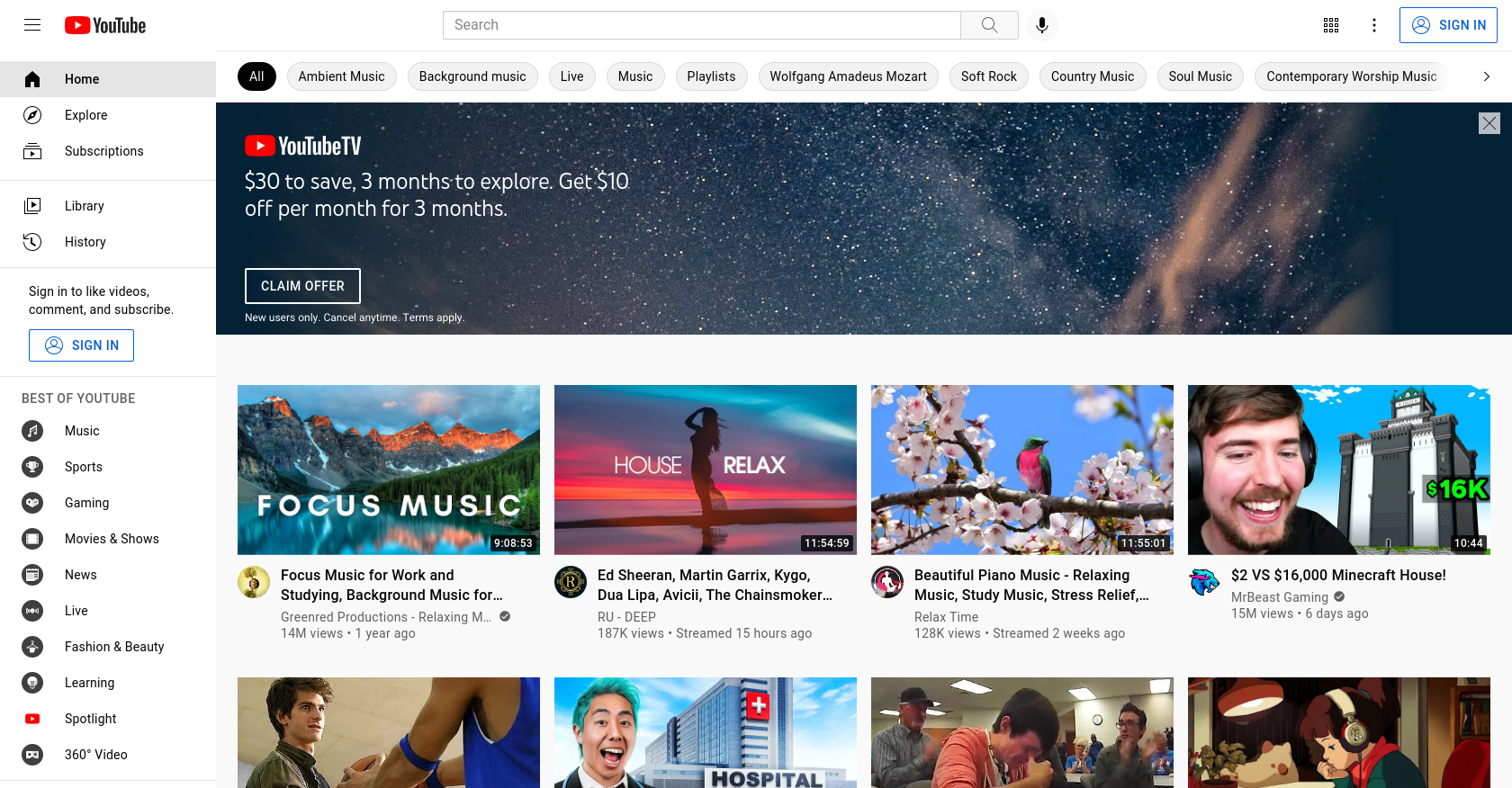
Task: Select Contemporary Worship Music chip
Action: pyautogui.click(x=1351, y=76)
